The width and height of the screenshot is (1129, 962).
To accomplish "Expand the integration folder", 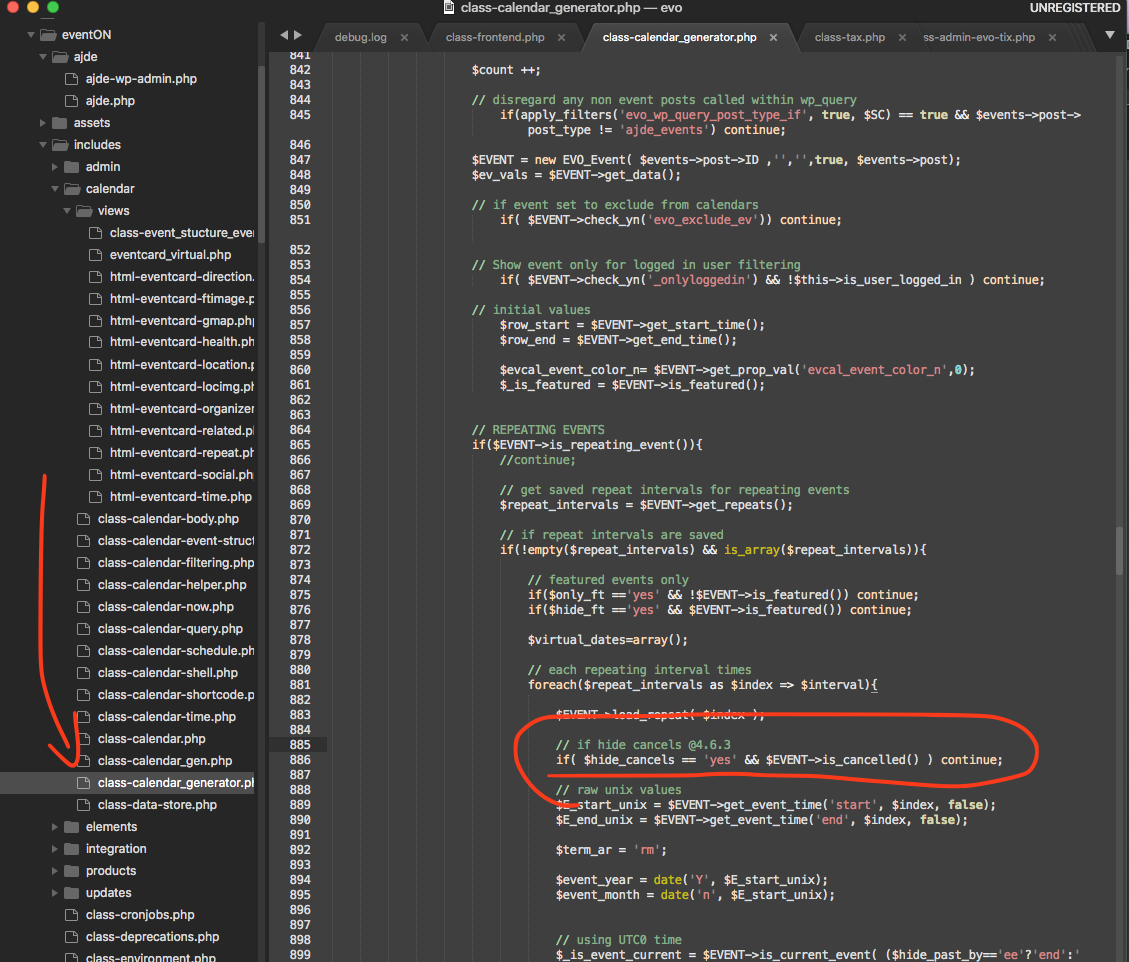I will coord(55,849).
